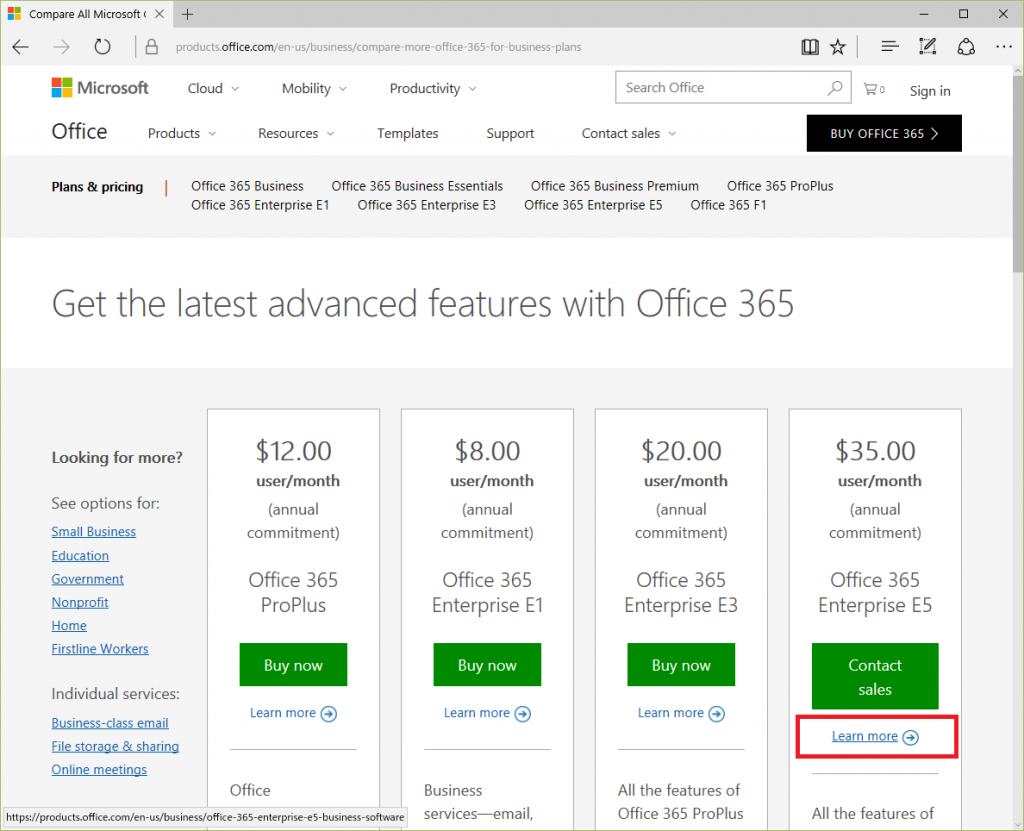Click the address bar URL
1024x831 pixels.
378,47
